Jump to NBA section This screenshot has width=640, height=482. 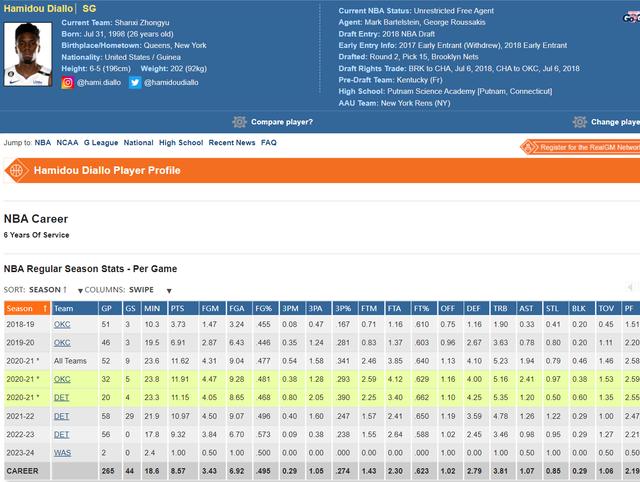tap(43, 142)
